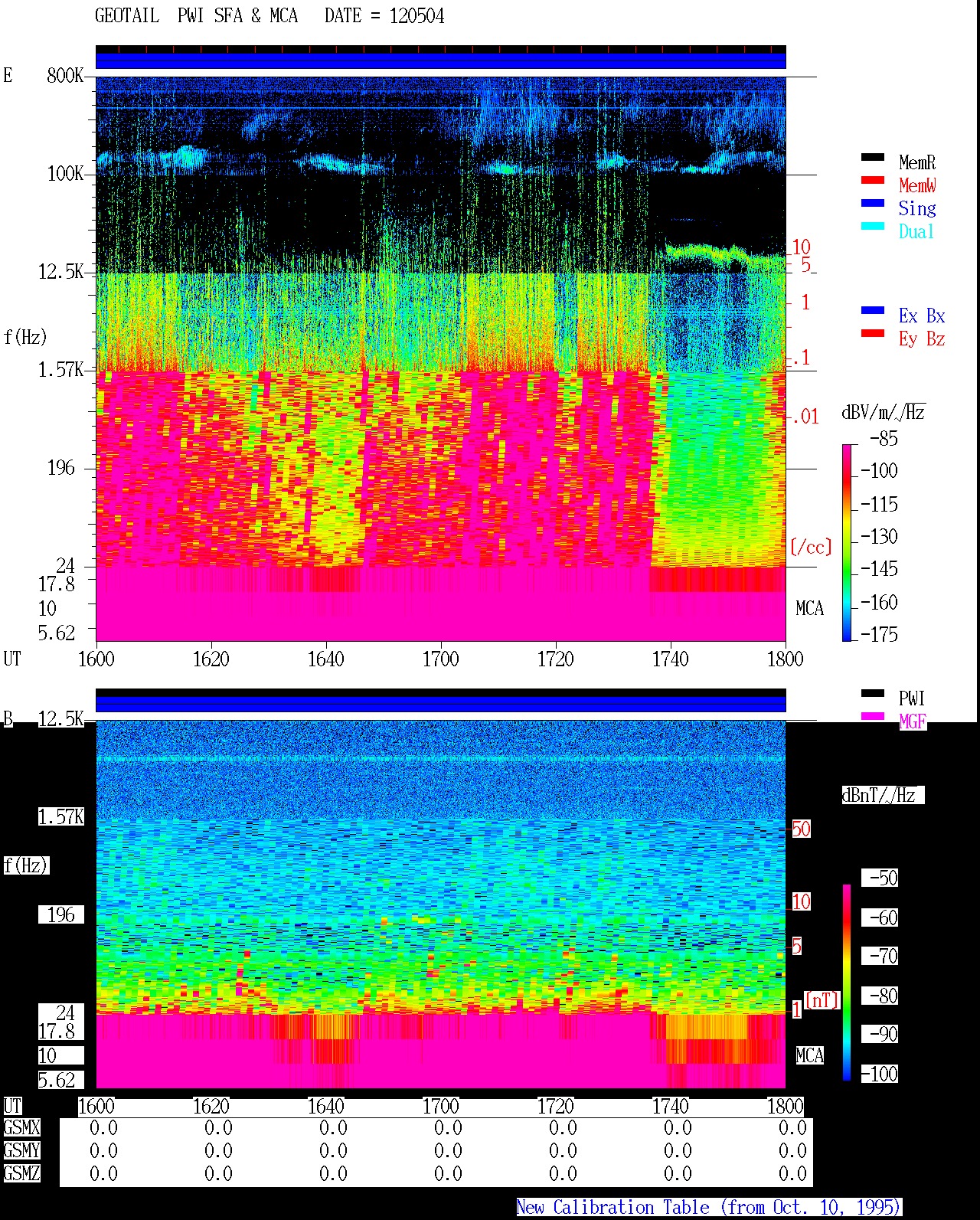Click the magenta MGF legend swatch

(x=873, y=716)
